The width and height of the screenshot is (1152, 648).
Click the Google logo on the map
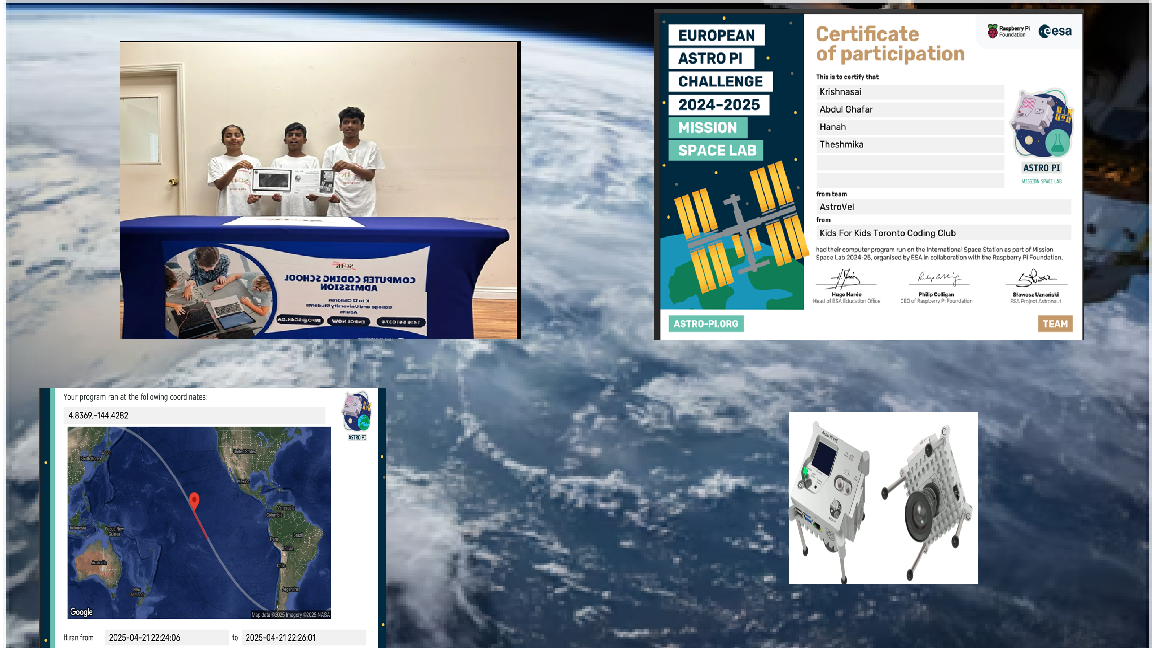tap(81, 612)
